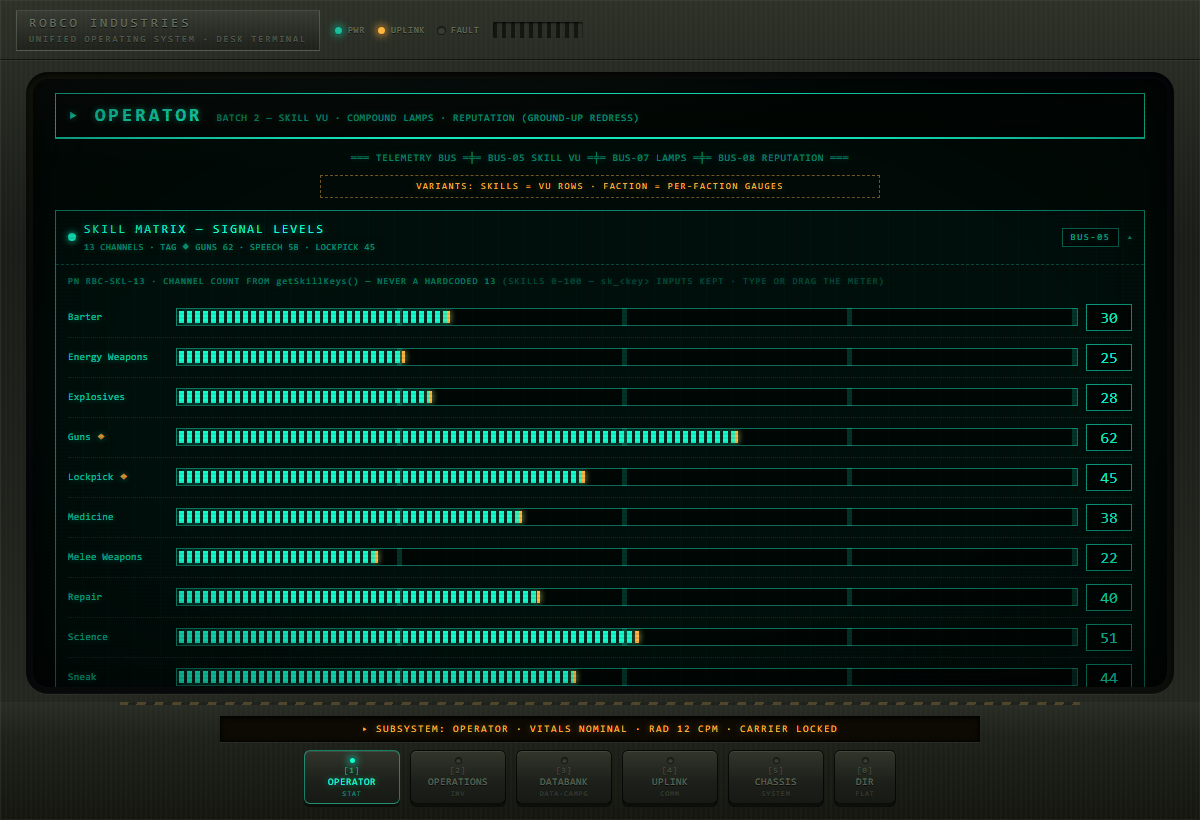Adjust the Guns VU meter
The width and height of the screenshot is (1200, 820).
627,437
